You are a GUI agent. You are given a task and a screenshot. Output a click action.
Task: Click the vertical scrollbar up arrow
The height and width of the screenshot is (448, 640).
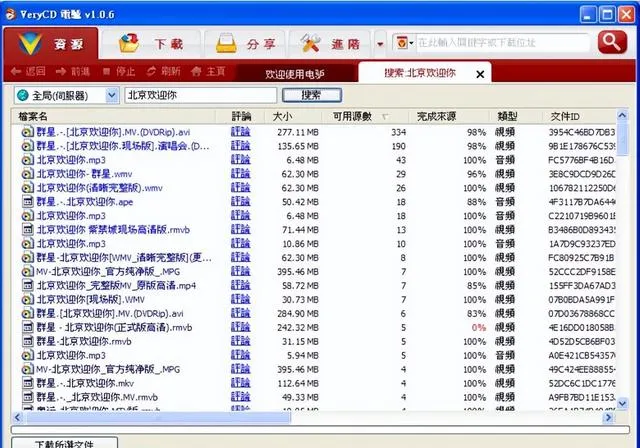click(x=622, y=115)
